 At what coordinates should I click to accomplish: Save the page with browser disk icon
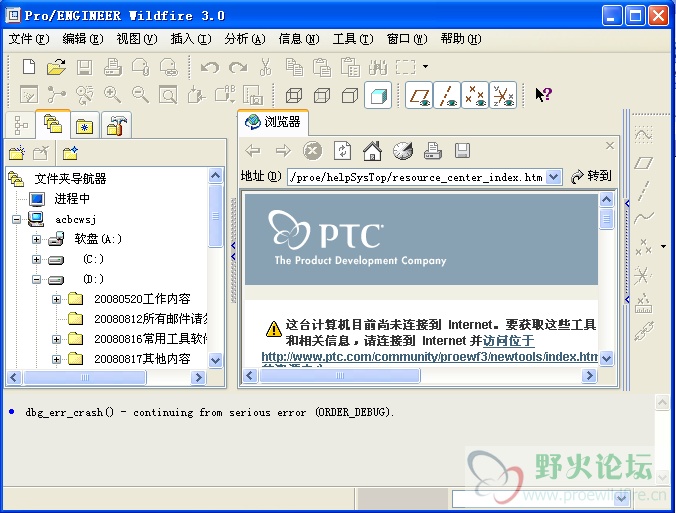click(462, 151)
